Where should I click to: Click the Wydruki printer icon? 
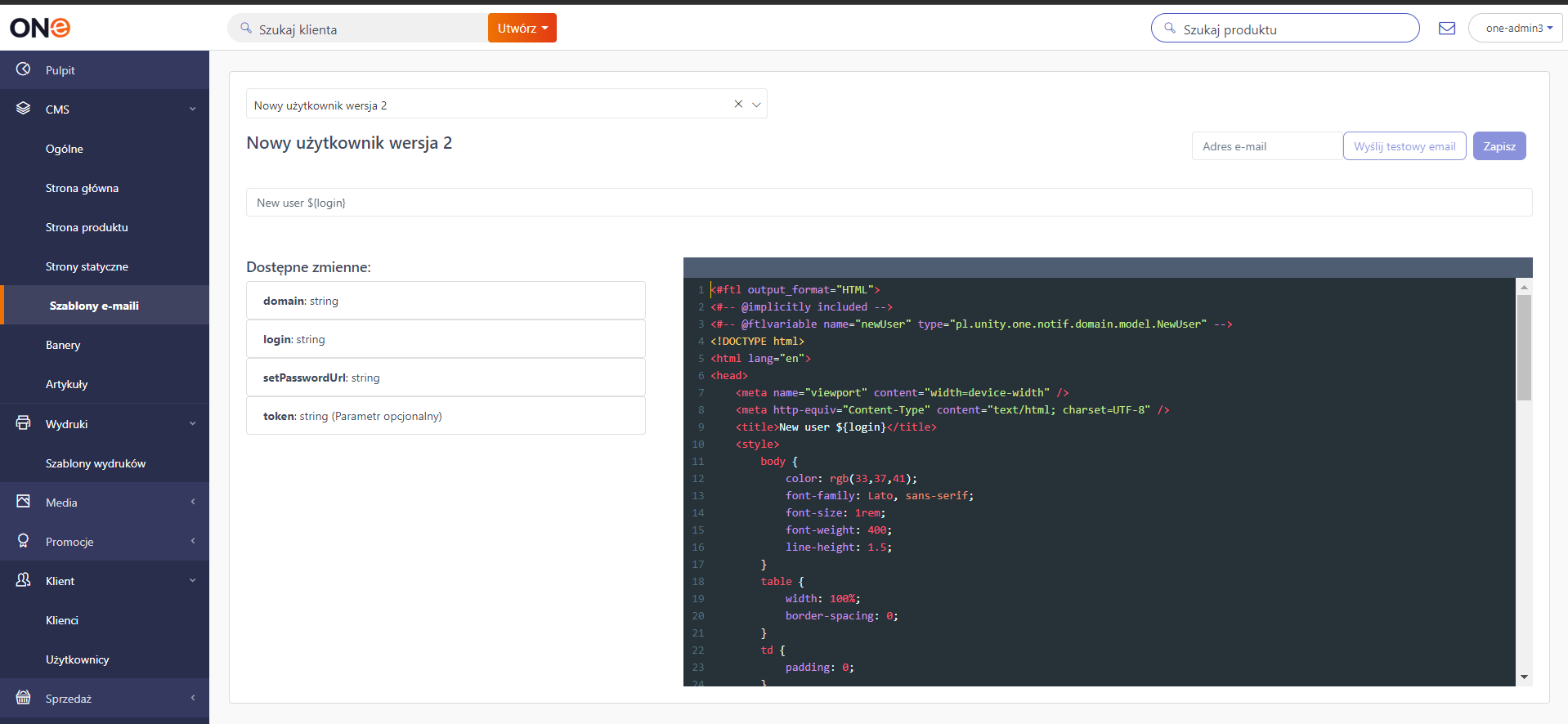point(24,423)
